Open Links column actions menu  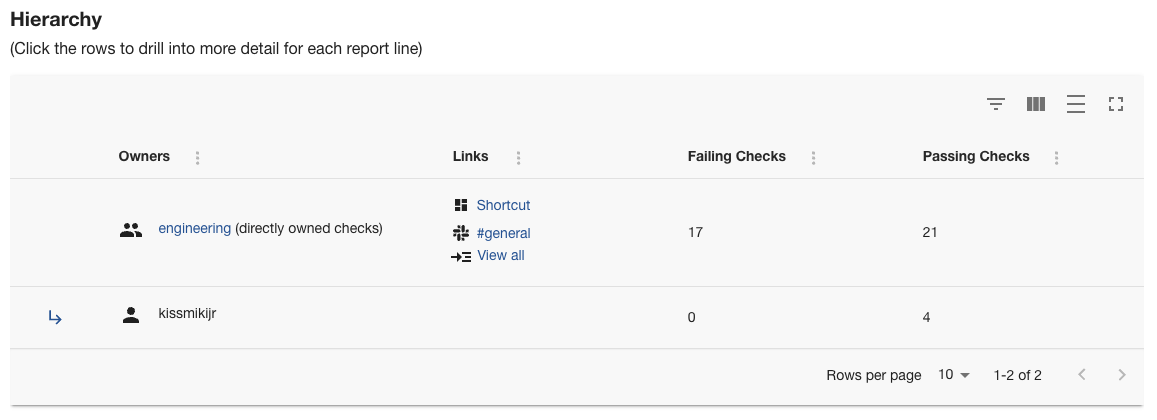(518, 157)
